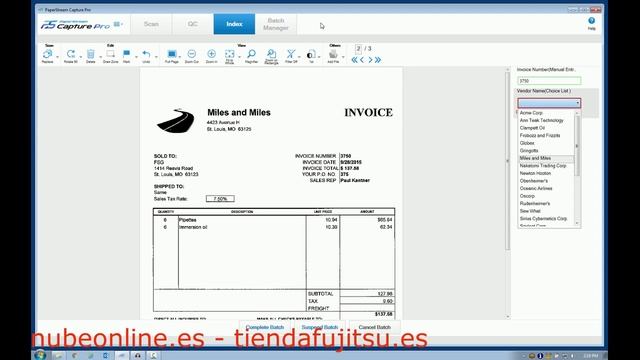Open the Rotate 90 dropdown arrow
The height and width of the screenshot is (360, 640).
pos(80,56)
